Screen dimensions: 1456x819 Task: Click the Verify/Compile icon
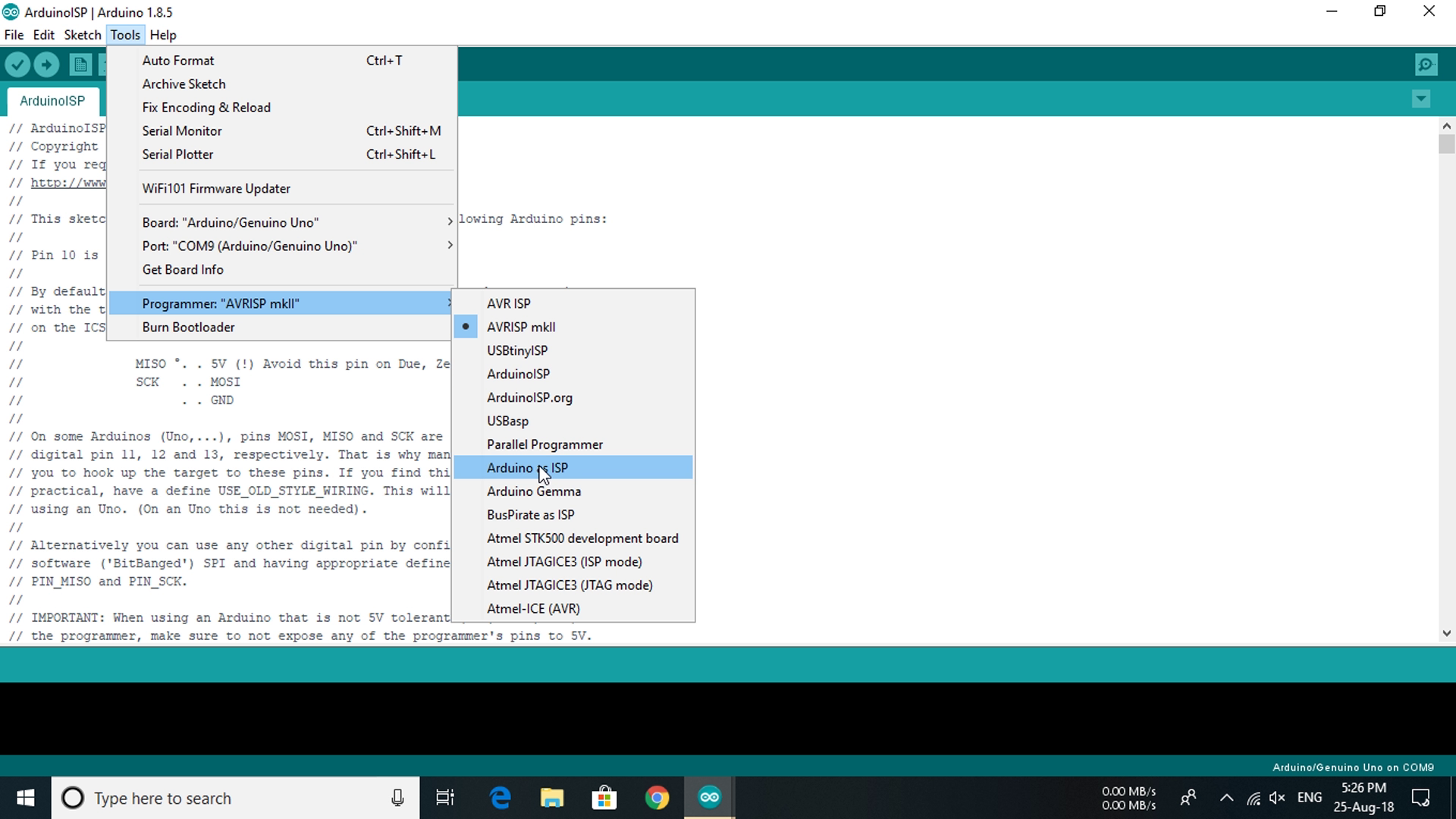point(18,64)
